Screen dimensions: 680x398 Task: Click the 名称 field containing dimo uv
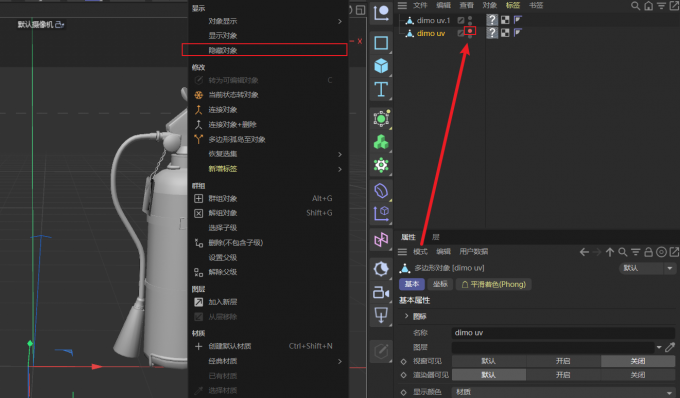tap(563, 333)
